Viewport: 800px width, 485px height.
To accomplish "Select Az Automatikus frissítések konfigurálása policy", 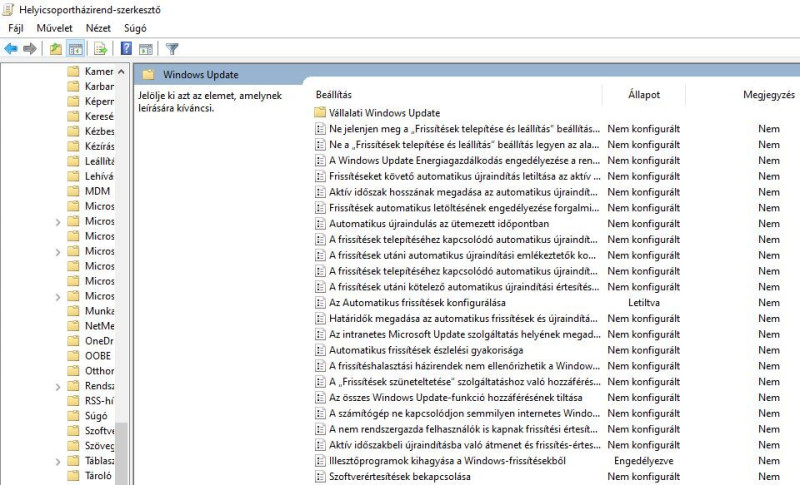I will (417, 302).
